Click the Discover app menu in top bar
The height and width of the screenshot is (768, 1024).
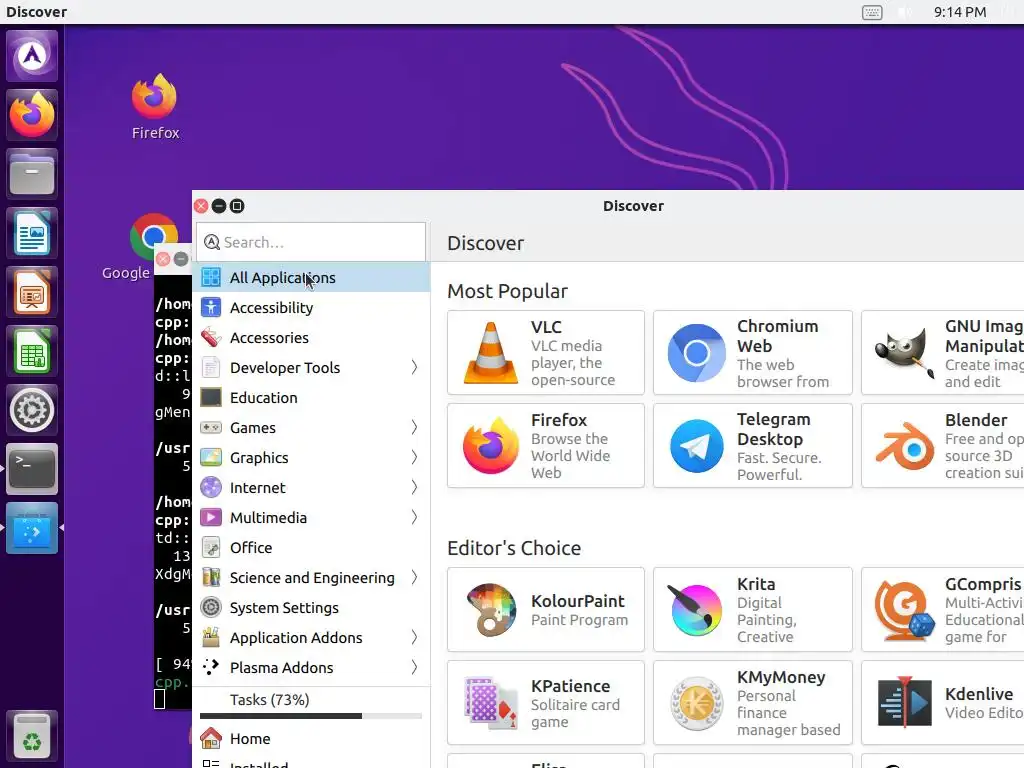coord(37,12)
